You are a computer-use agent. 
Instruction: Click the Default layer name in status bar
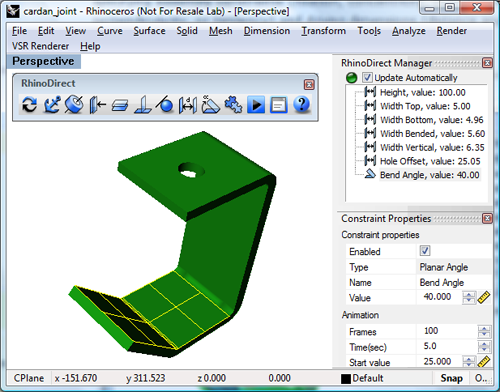[x=368, y=378]
